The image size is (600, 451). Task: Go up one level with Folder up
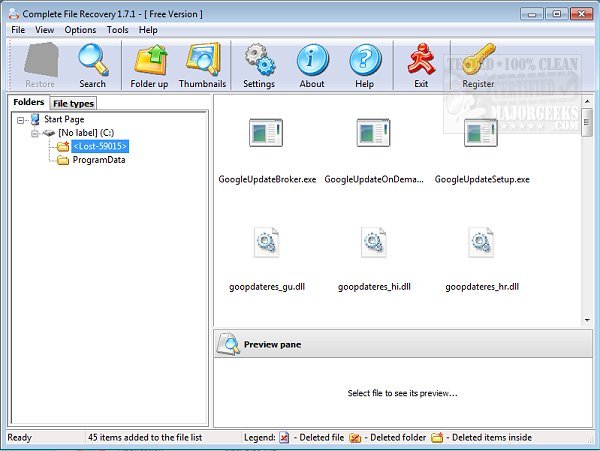150,59
